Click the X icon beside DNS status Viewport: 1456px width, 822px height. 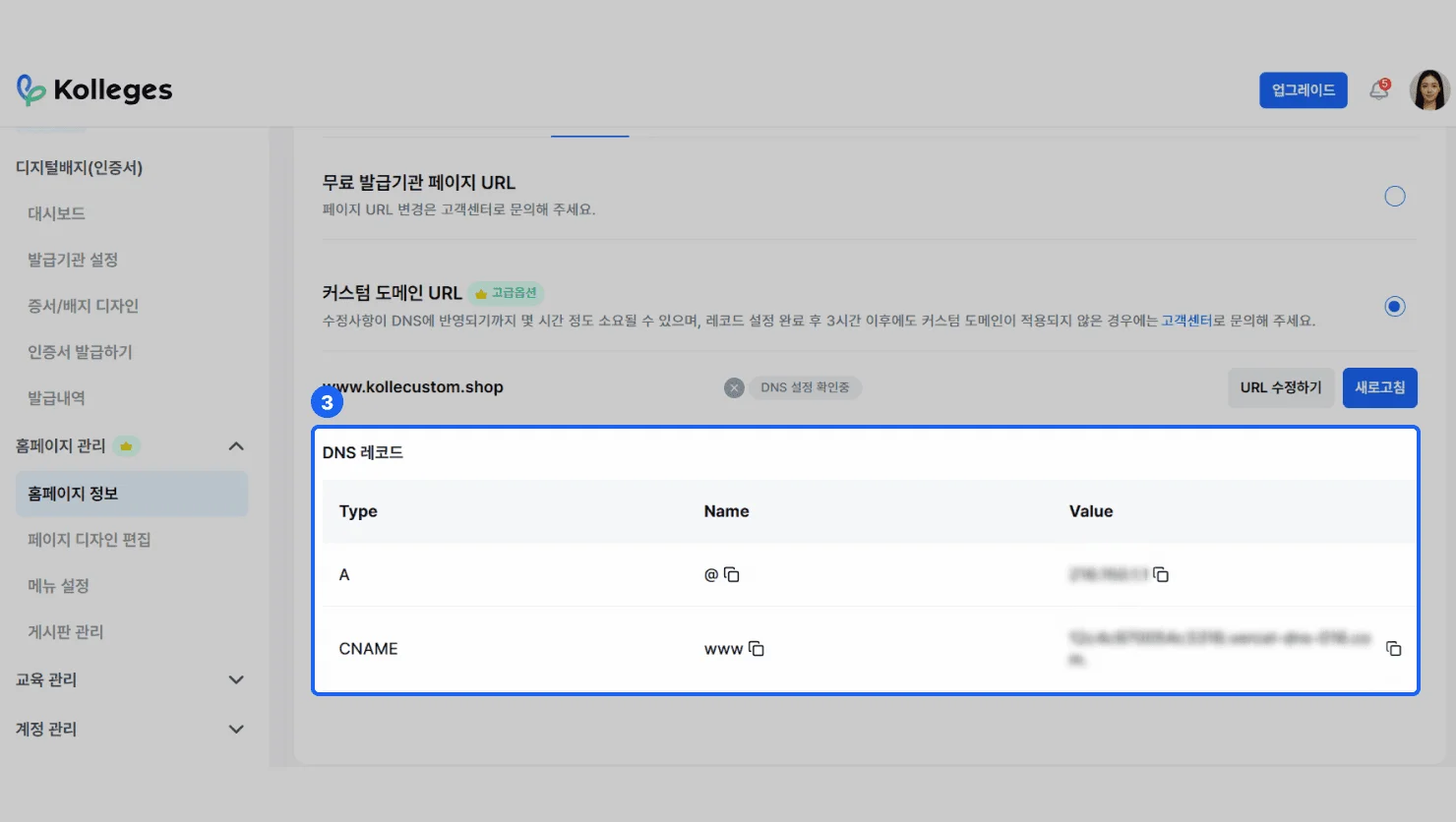pyautogui.click(x=734, y=387)
